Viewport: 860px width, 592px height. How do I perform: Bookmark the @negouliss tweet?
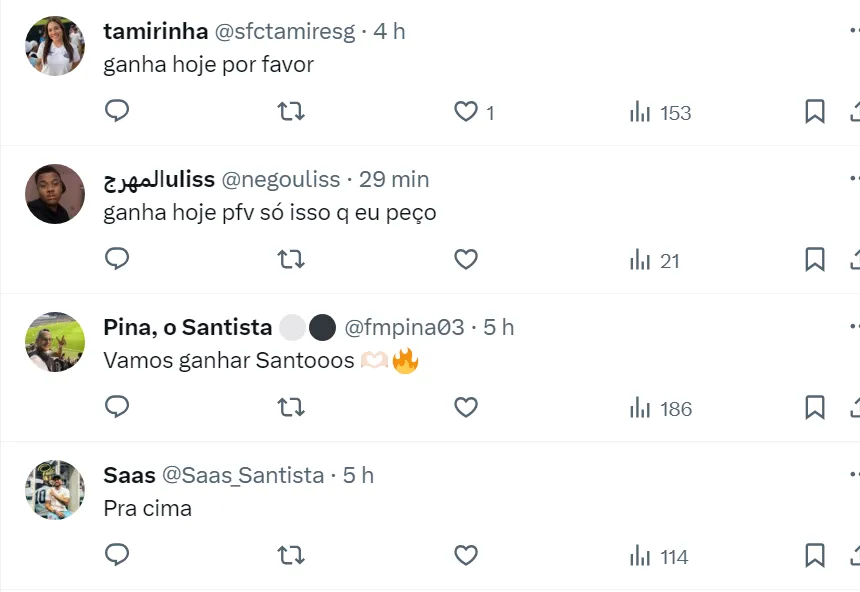pyautogui.click(x=815, y=260)
